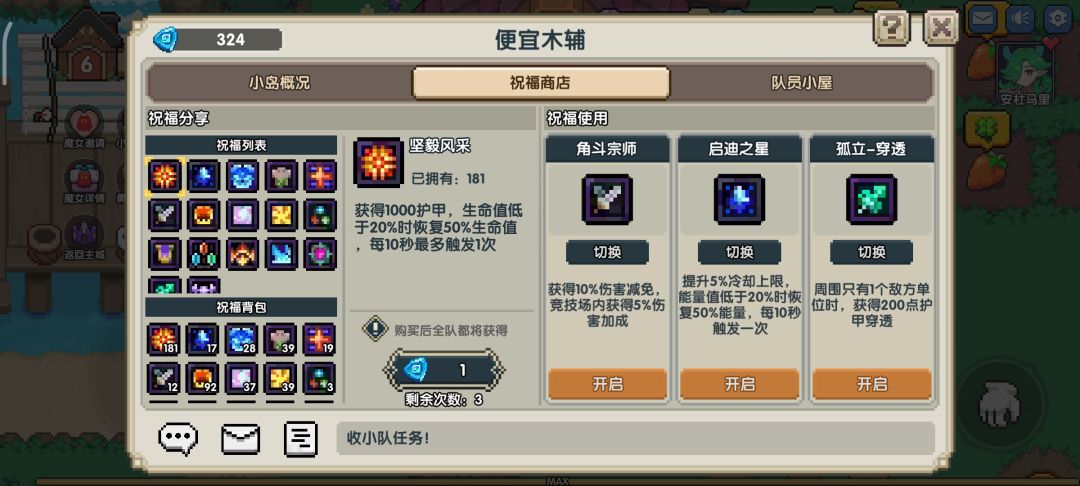Image resolution: width=1080 pixels, height=486 pixels.
Task: Enable the 孤立-穿透 blessing with 开启
Action: (871, 384)
